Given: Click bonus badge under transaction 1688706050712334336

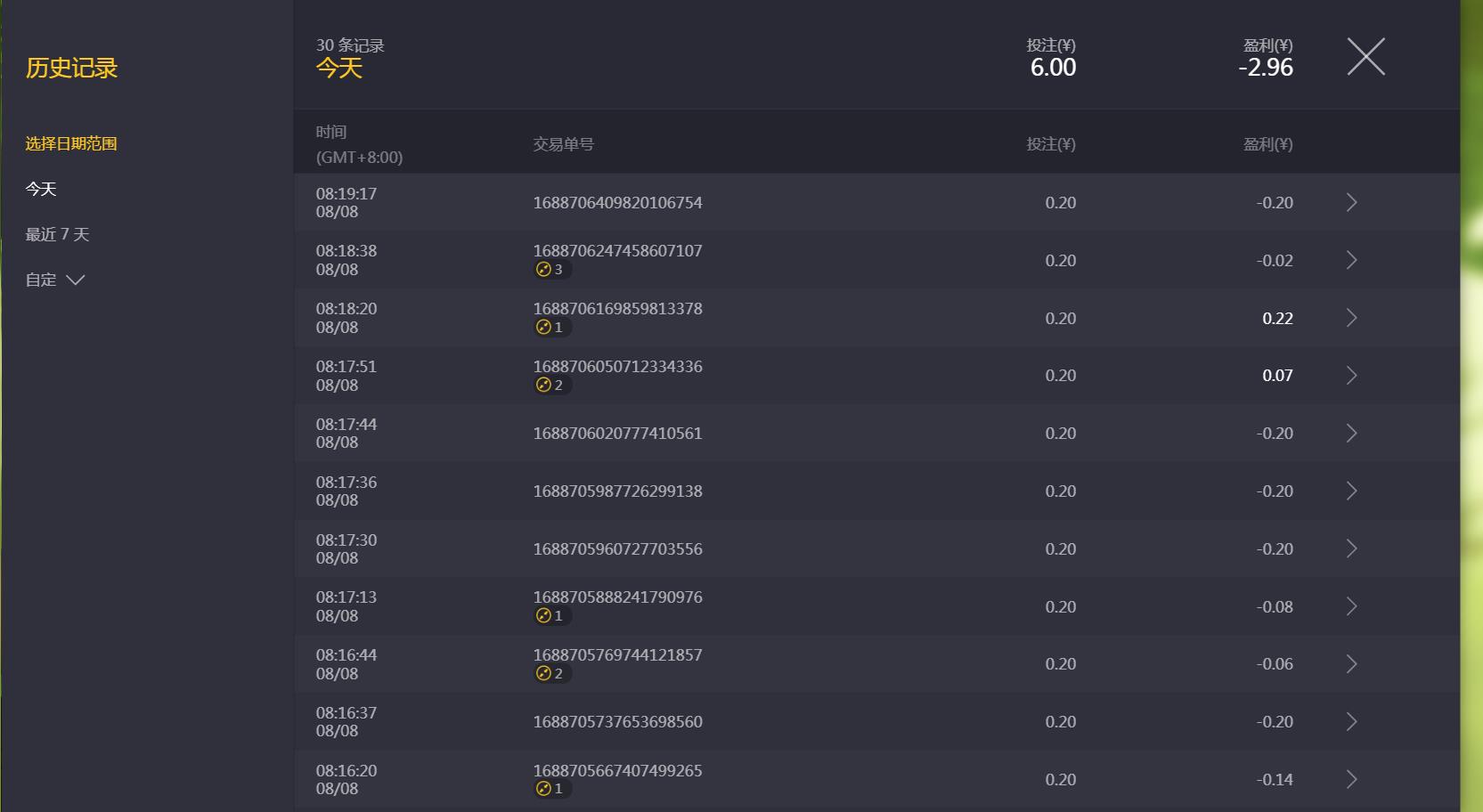Looking at the screenshot, I should 551,385.
